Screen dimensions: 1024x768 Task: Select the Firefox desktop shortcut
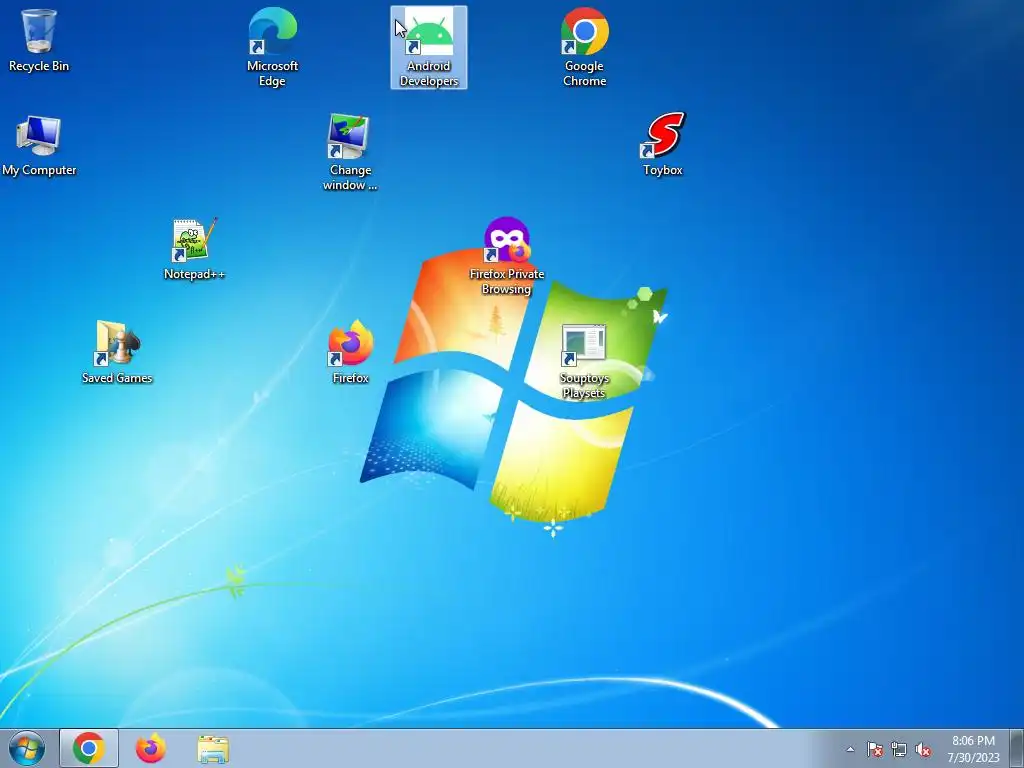(x=350, y=352)
